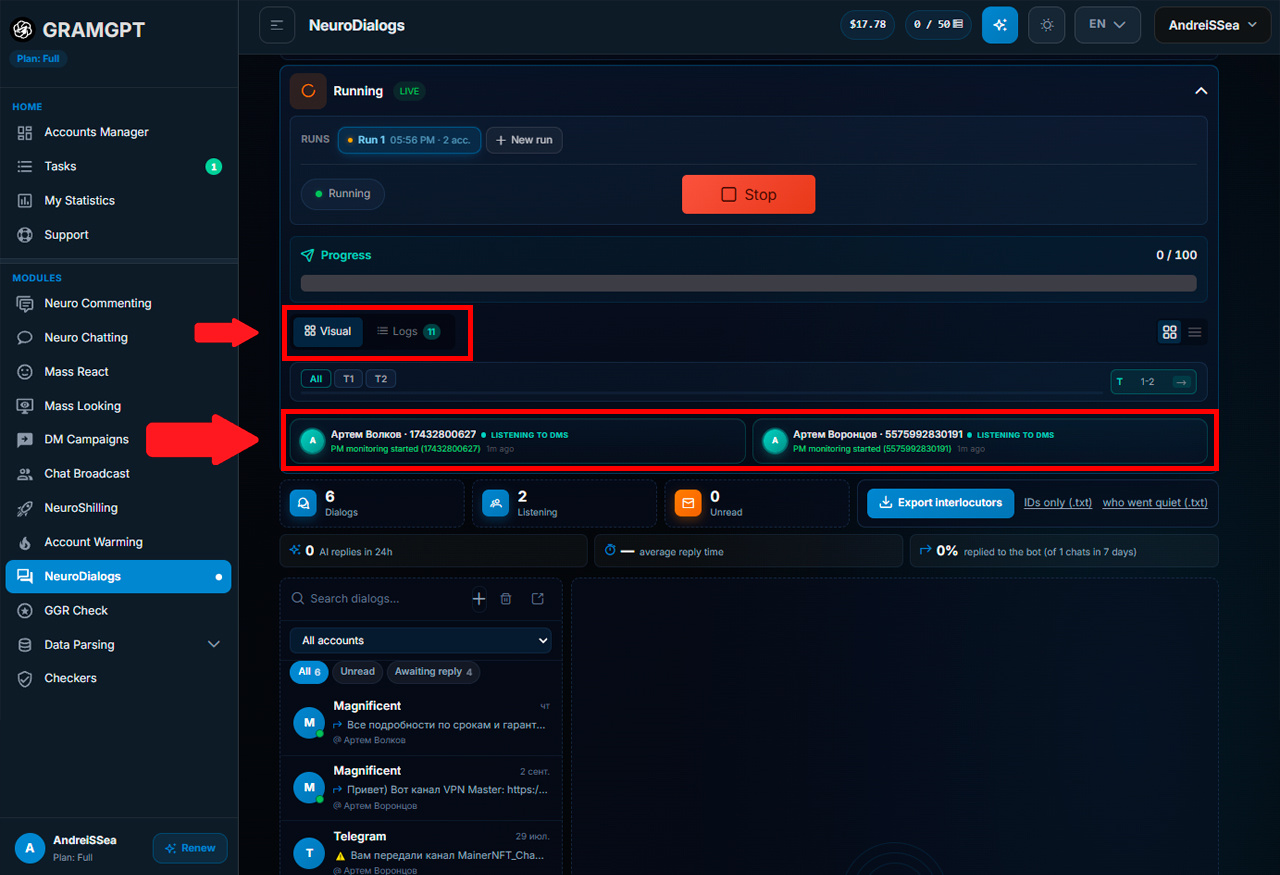This screenshot has height=875, width=1280.
Task: Open Magnificent dialog from Артем Волков
Action: pyautogui.click(x=421, y=723)
